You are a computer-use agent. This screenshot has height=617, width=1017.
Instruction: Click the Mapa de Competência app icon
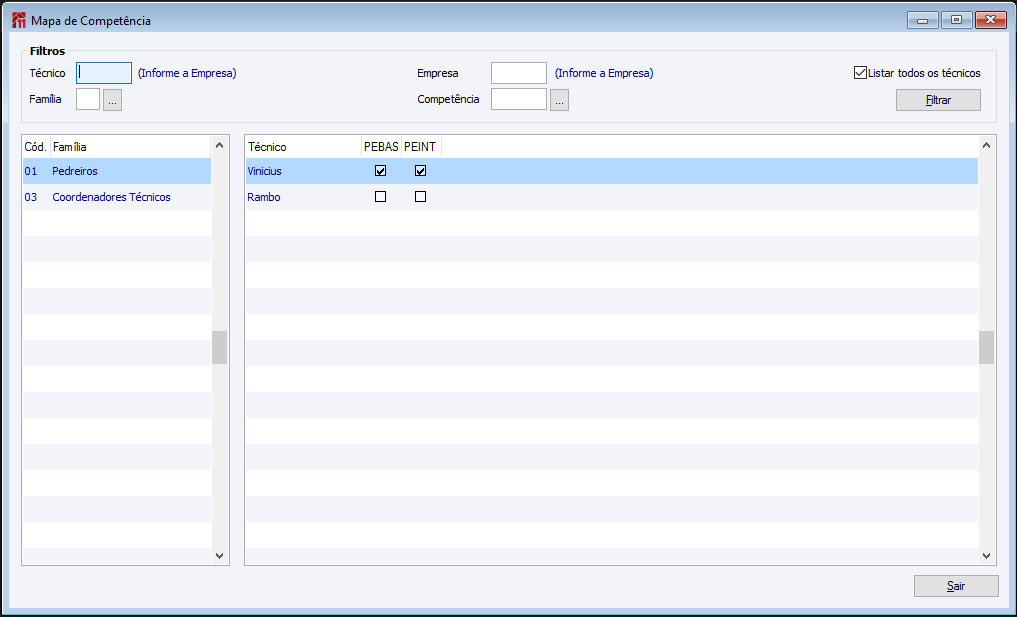tap(19, 21)
